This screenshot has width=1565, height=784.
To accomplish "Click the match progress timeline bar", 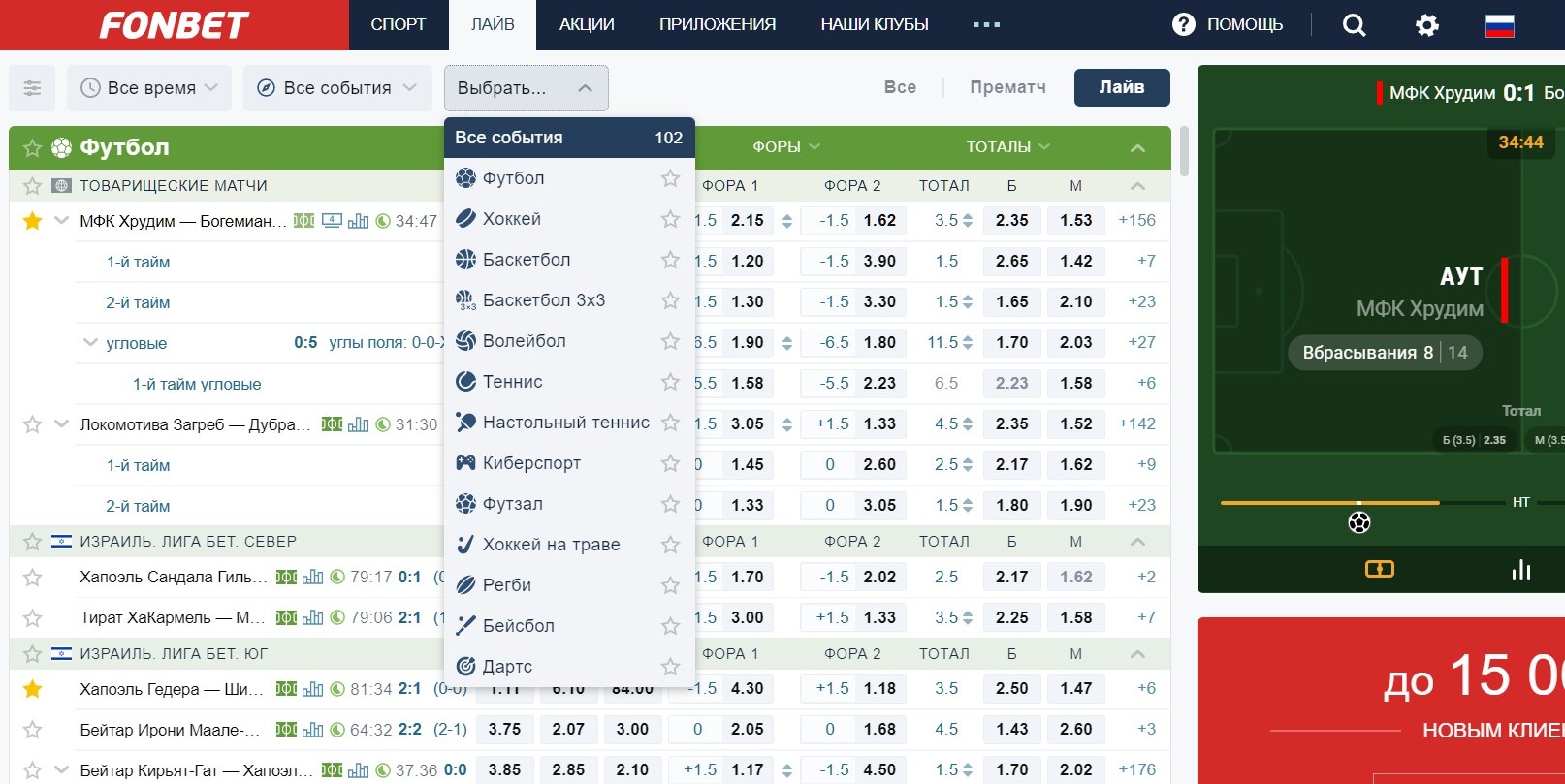I will point(1360,503).
